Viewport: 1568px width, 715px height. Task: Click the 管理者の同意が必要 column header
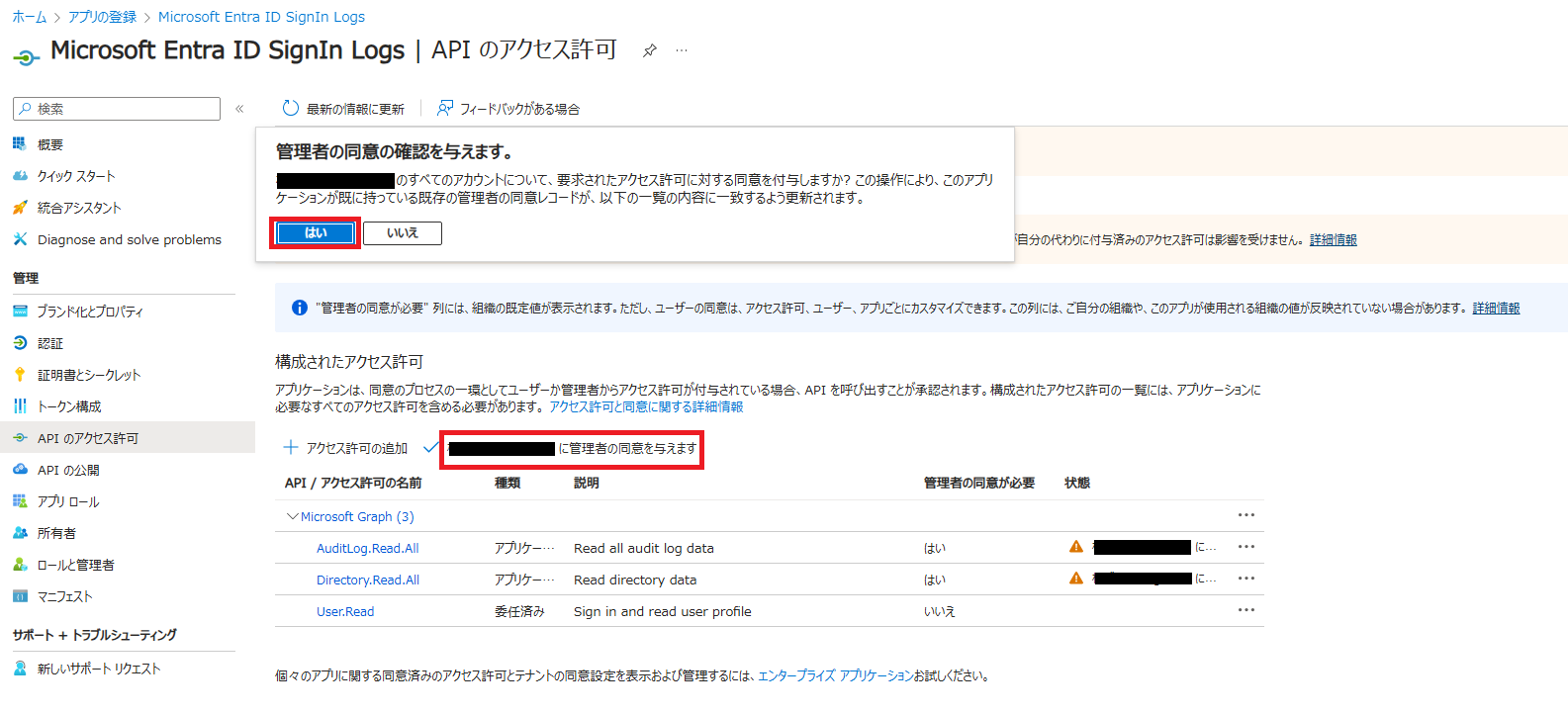tap(979, 483)
